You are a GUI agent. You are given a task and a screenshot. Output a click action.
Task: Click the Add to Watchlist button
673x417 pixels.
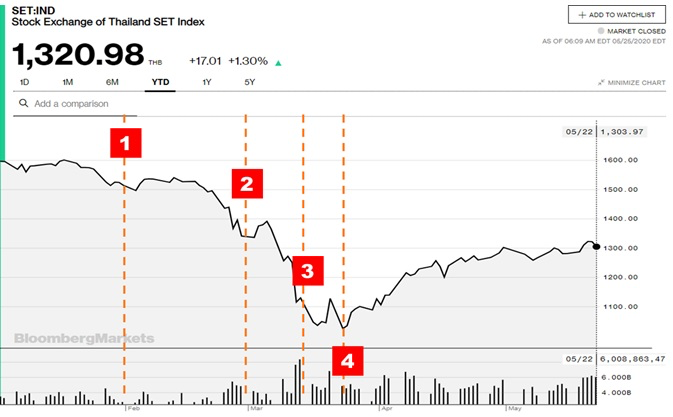617,15
